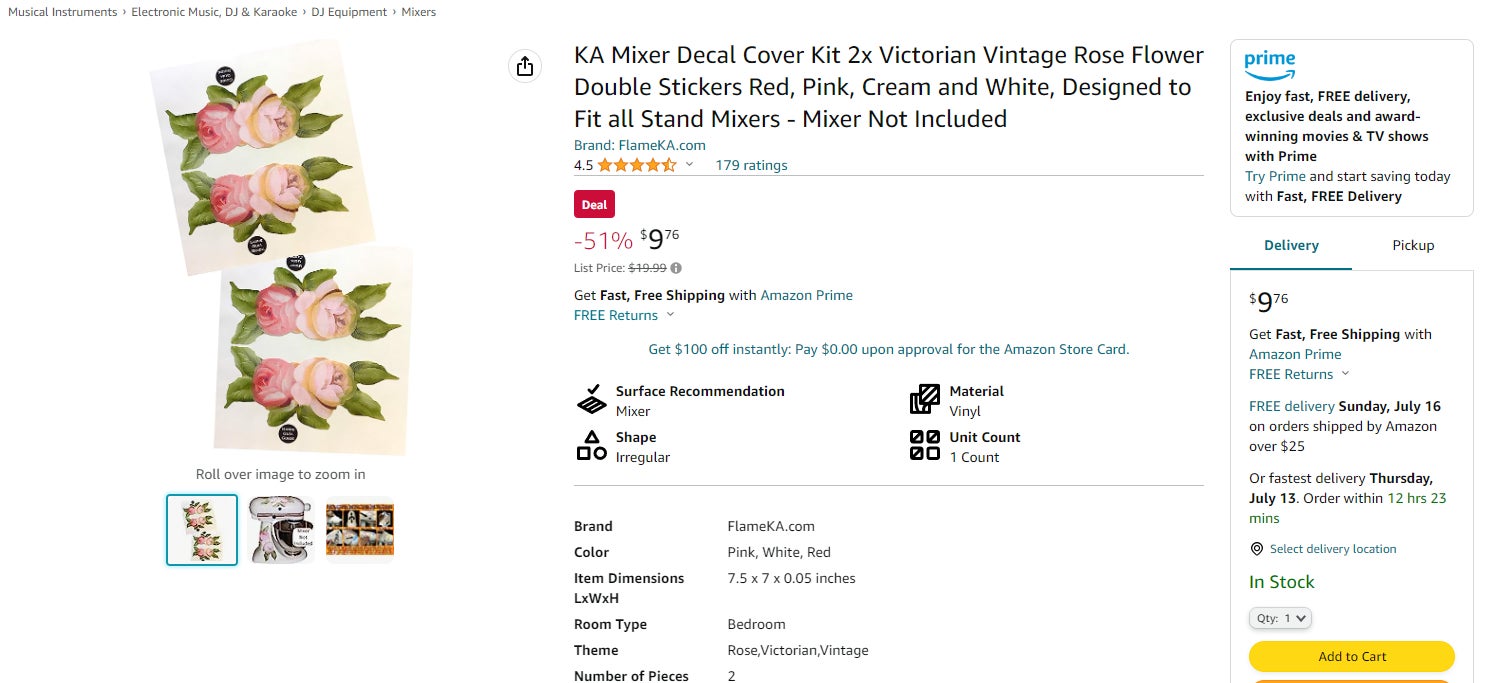1499x683 pixels.
Task: Click the location pin to select delivery location
Action: (1257, 548)
